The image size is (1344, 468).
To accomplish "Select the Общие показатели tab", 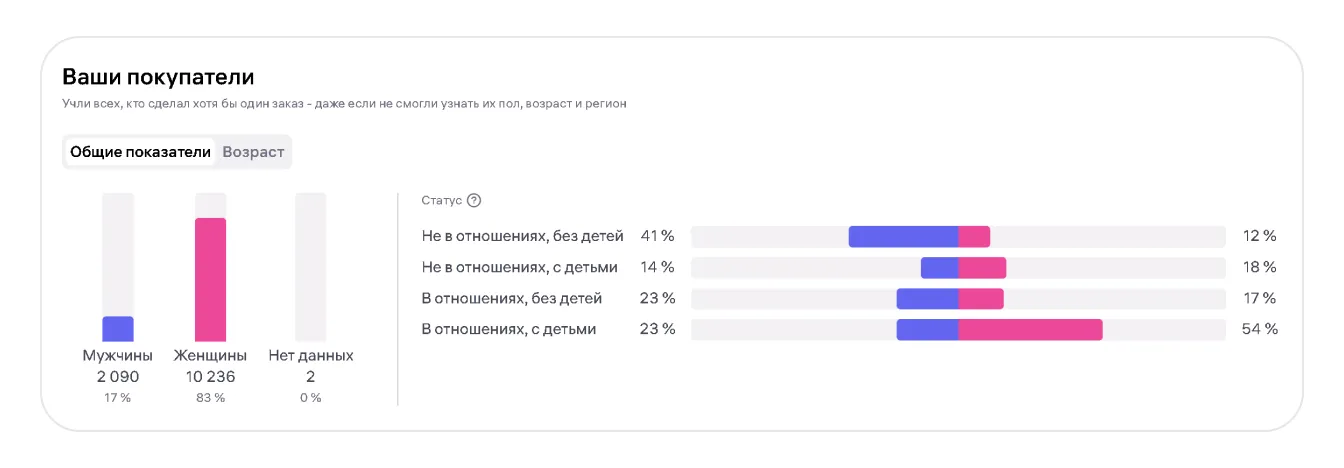I will pyautogui.click(x=140, y=152).
